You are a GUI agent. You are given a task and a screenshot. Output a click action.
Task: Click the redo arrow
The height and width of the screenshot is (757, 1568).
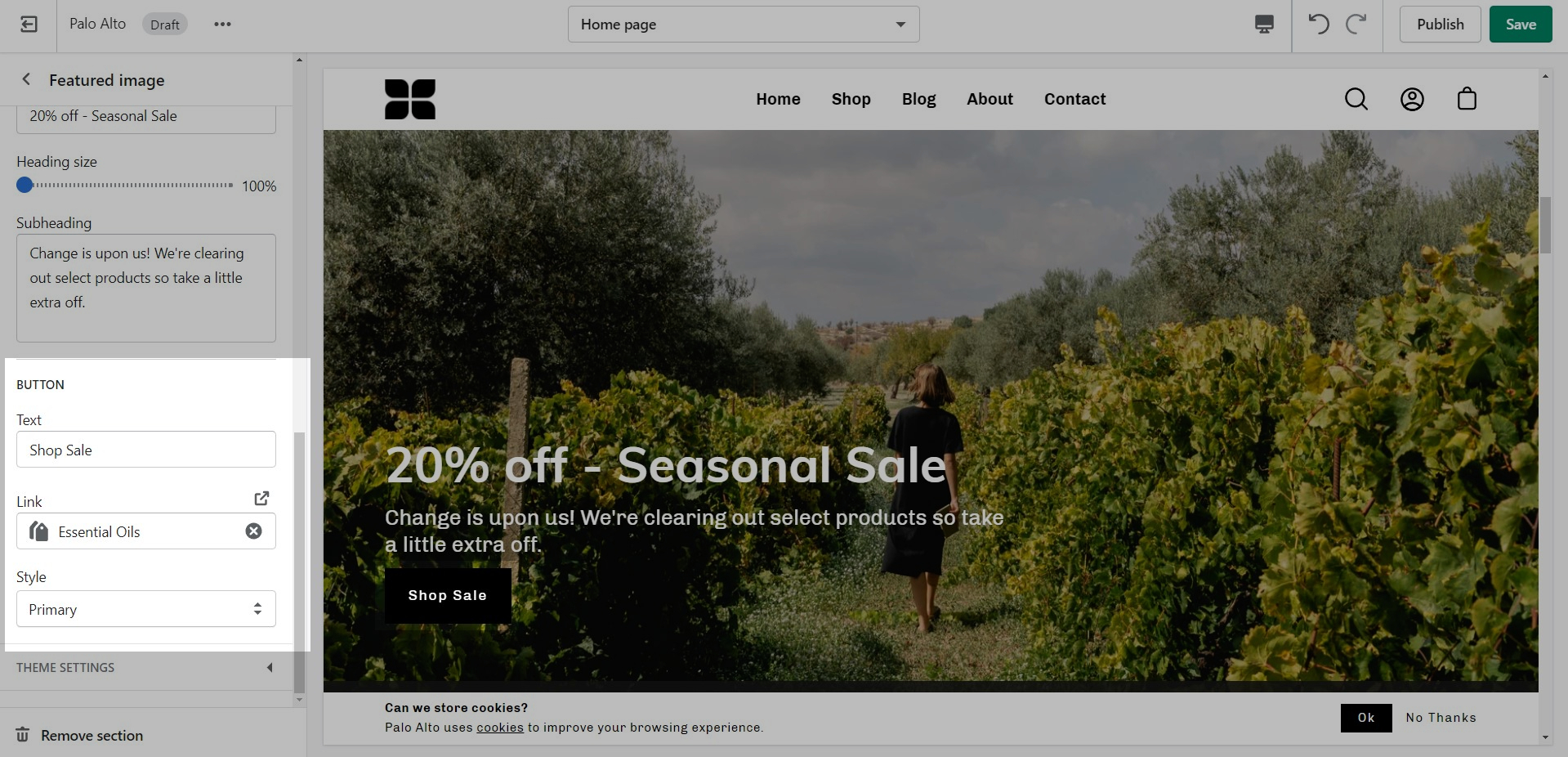point(1356,25)
